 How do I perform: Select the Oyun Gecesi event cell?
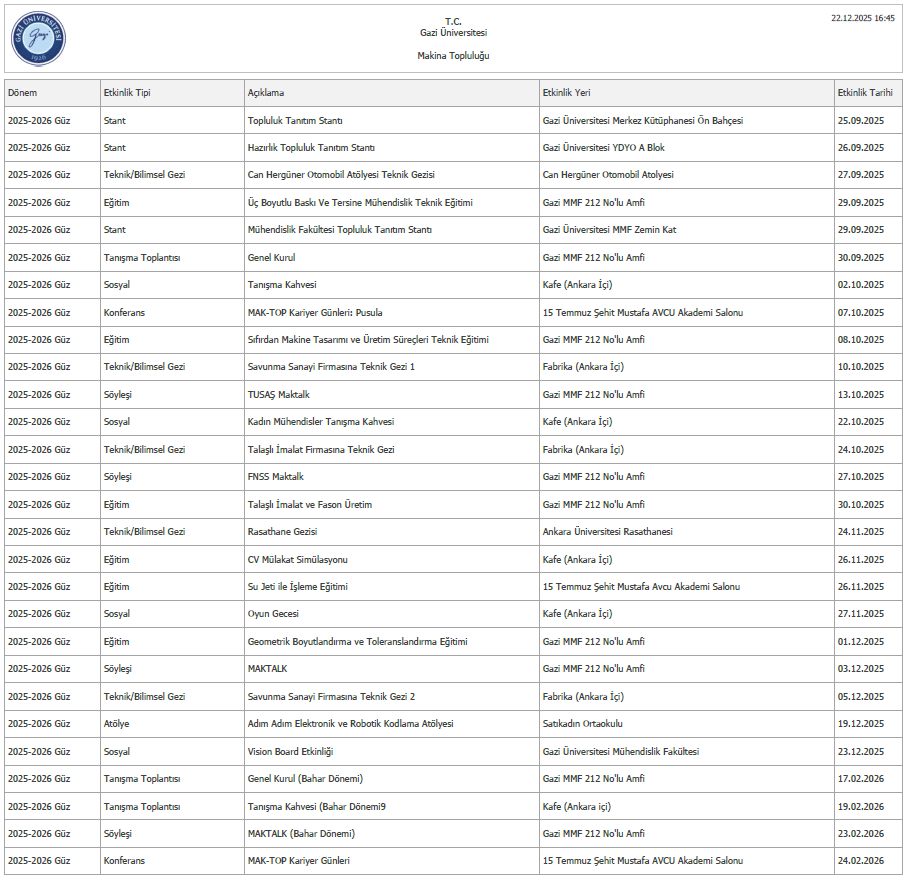click(x=273, y=614)
